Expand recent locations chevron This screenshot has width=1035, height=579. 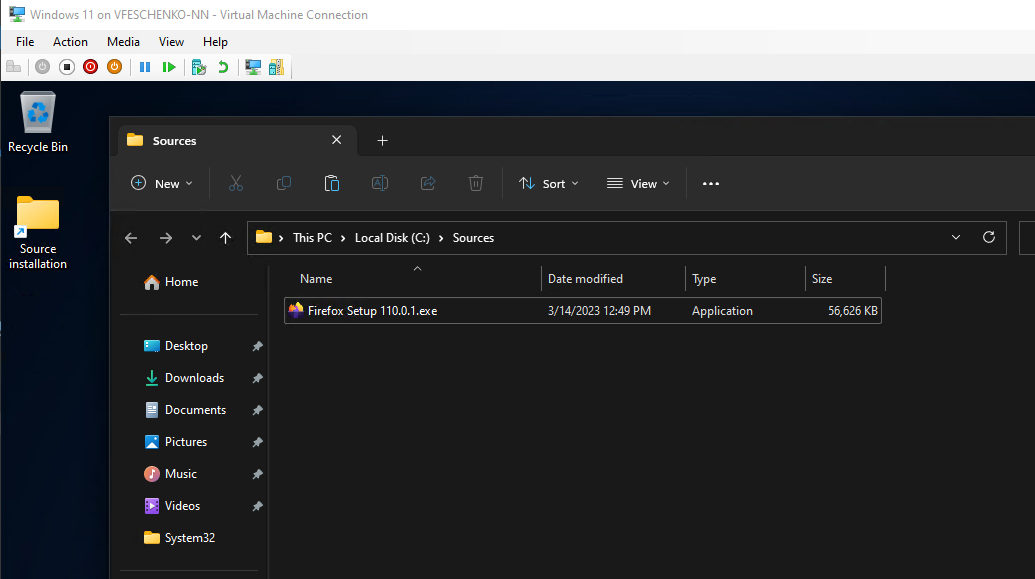pos(196,238)
